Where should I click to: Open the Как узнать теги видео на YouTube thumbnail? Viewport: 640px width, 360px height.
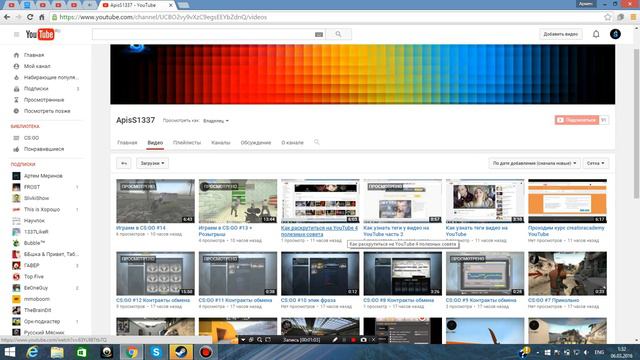click(x=485, y=201)
